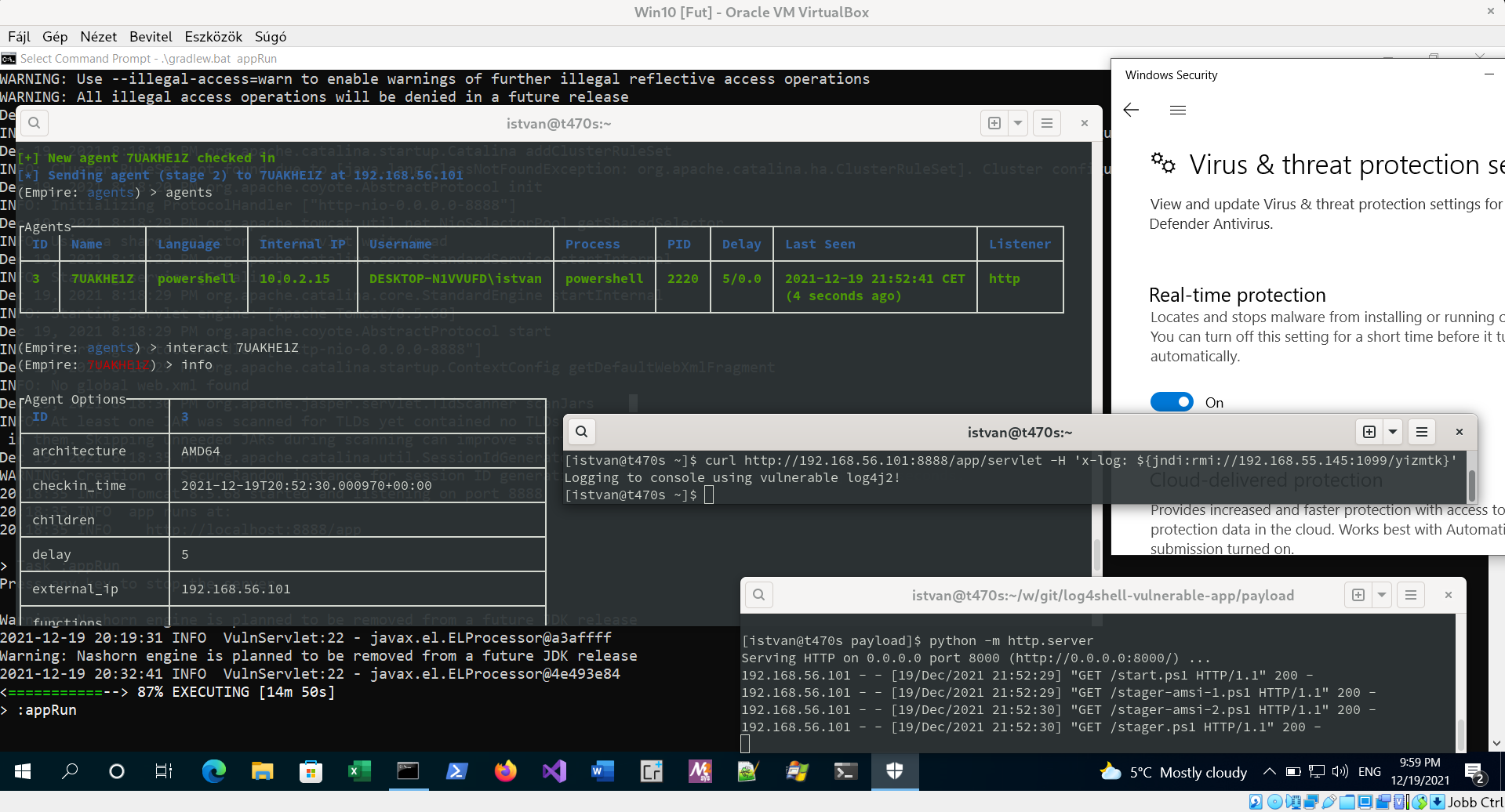Open PowerShell from the taskbar
The height and width of the screenshot is (812, 1505).
(x=456, y=772)
